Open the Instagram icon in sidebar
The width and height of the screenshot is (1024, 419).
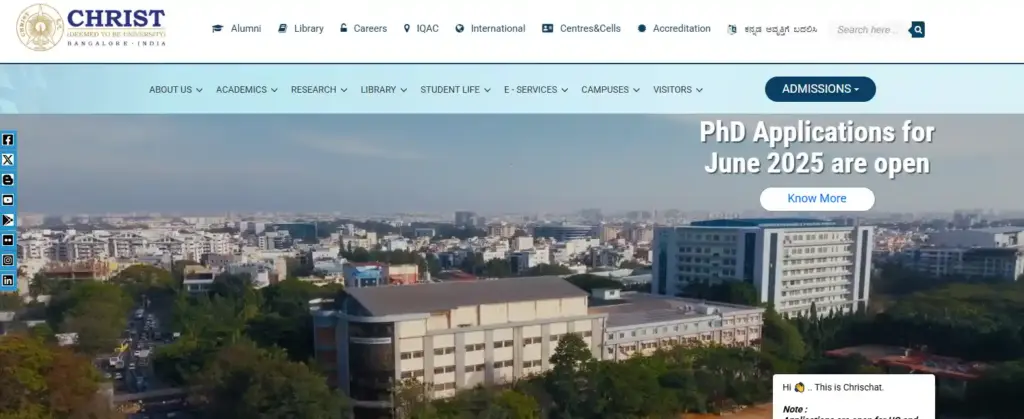8,260
